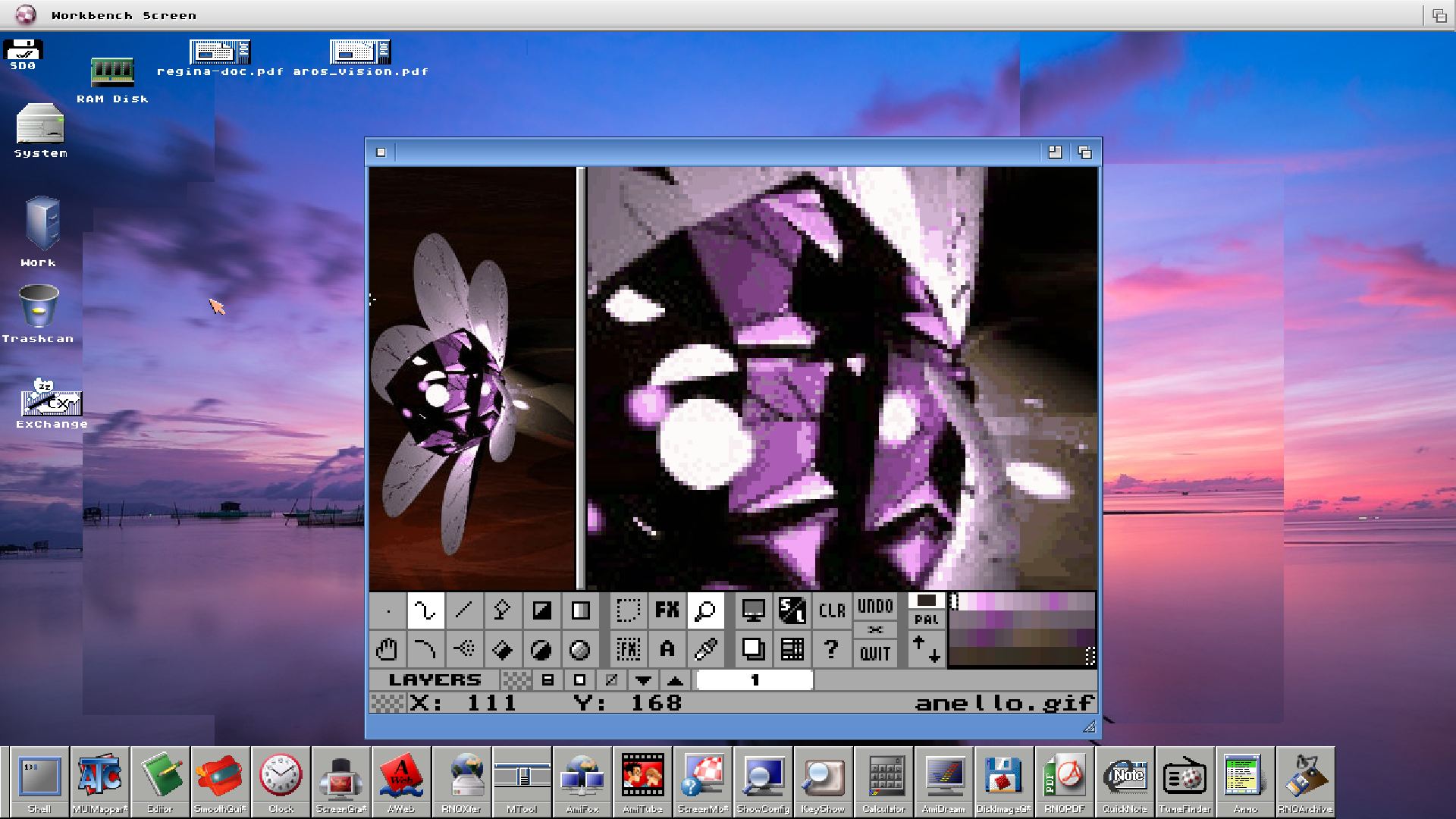Image resolution: width=1456 pixels, height=819 pixels.
Task: Toggle the empty layer box in the Layers bar
Action: [x=580, y=680]
